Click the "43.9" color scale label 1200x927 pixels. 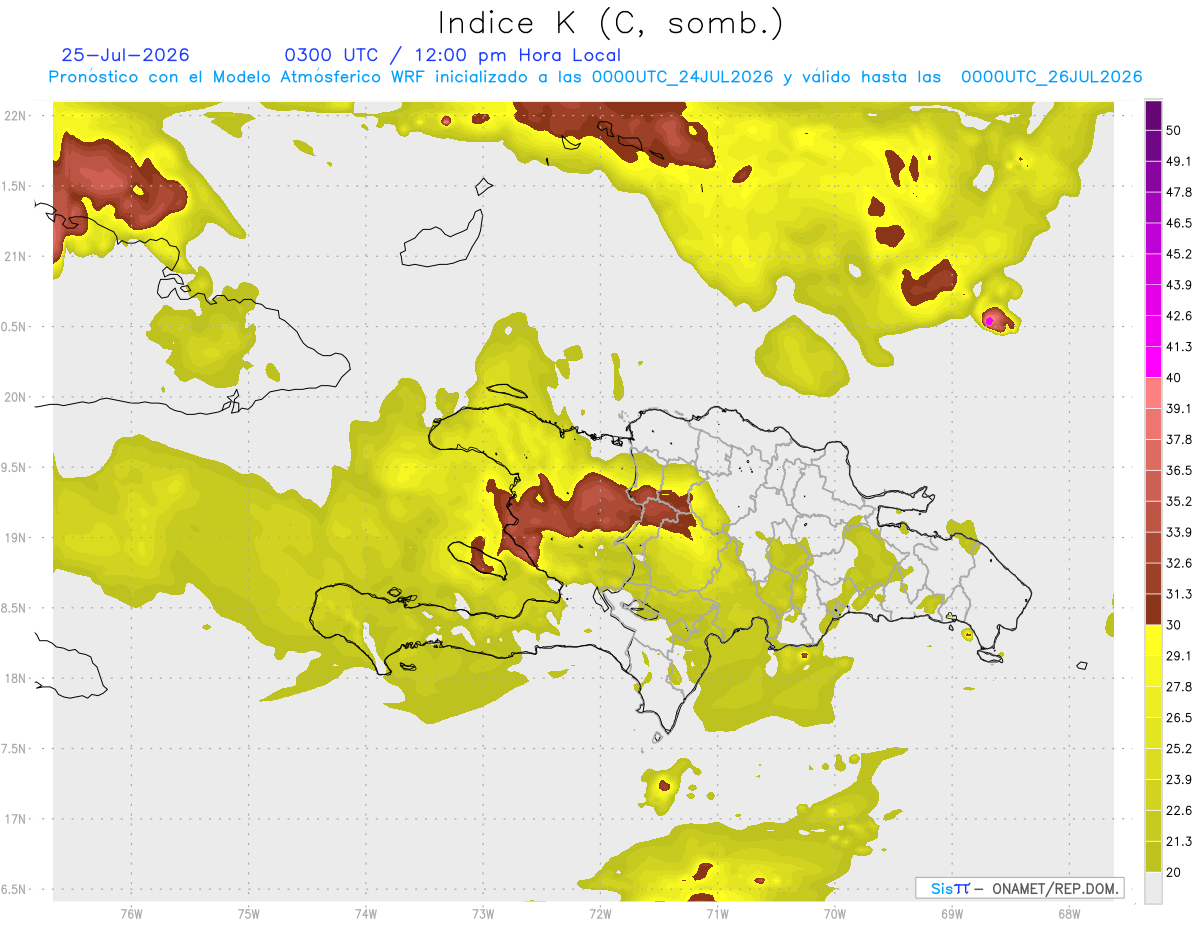point(1179,285)
